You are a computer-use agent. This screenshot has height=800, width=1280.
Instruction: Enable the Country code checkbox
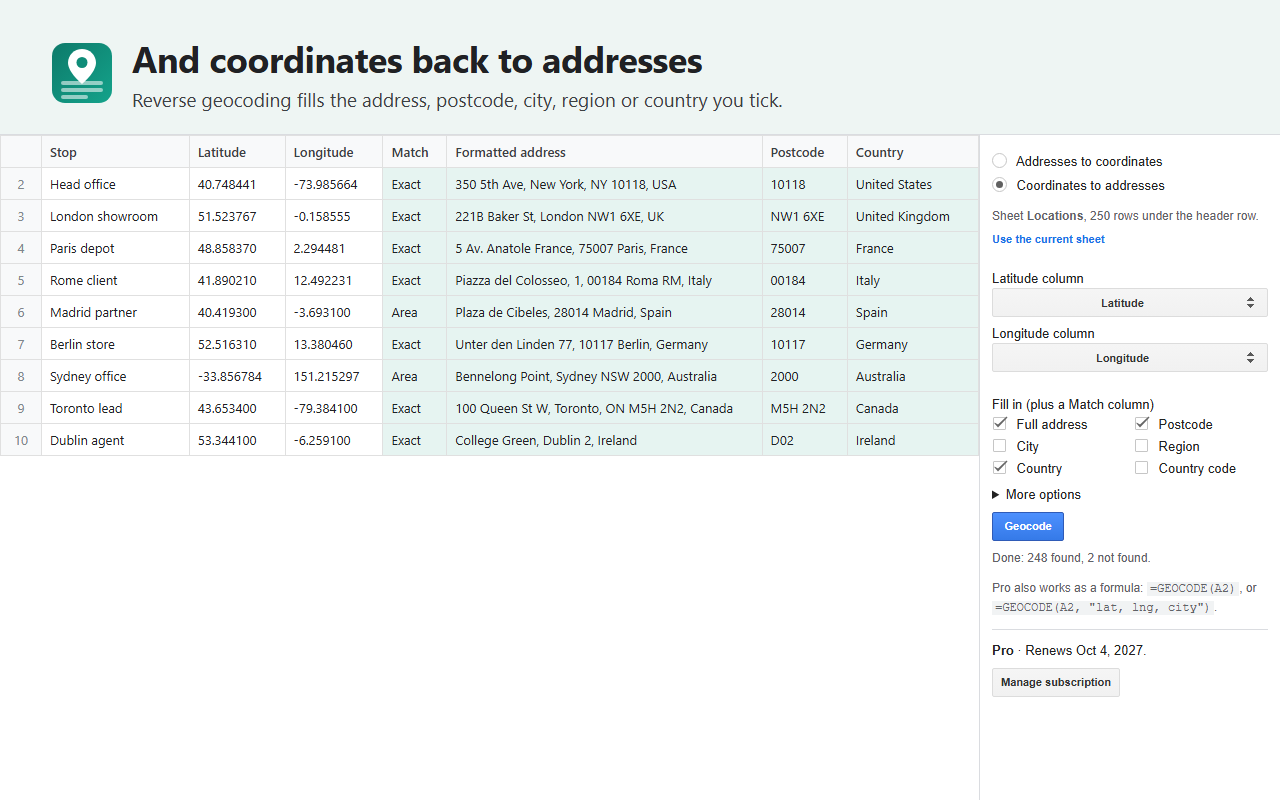(1141, 468)
